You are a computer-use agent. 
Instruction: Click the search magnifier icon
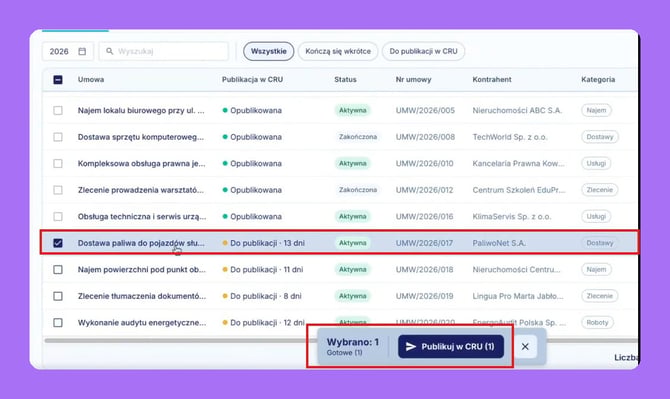click(109, 51)
